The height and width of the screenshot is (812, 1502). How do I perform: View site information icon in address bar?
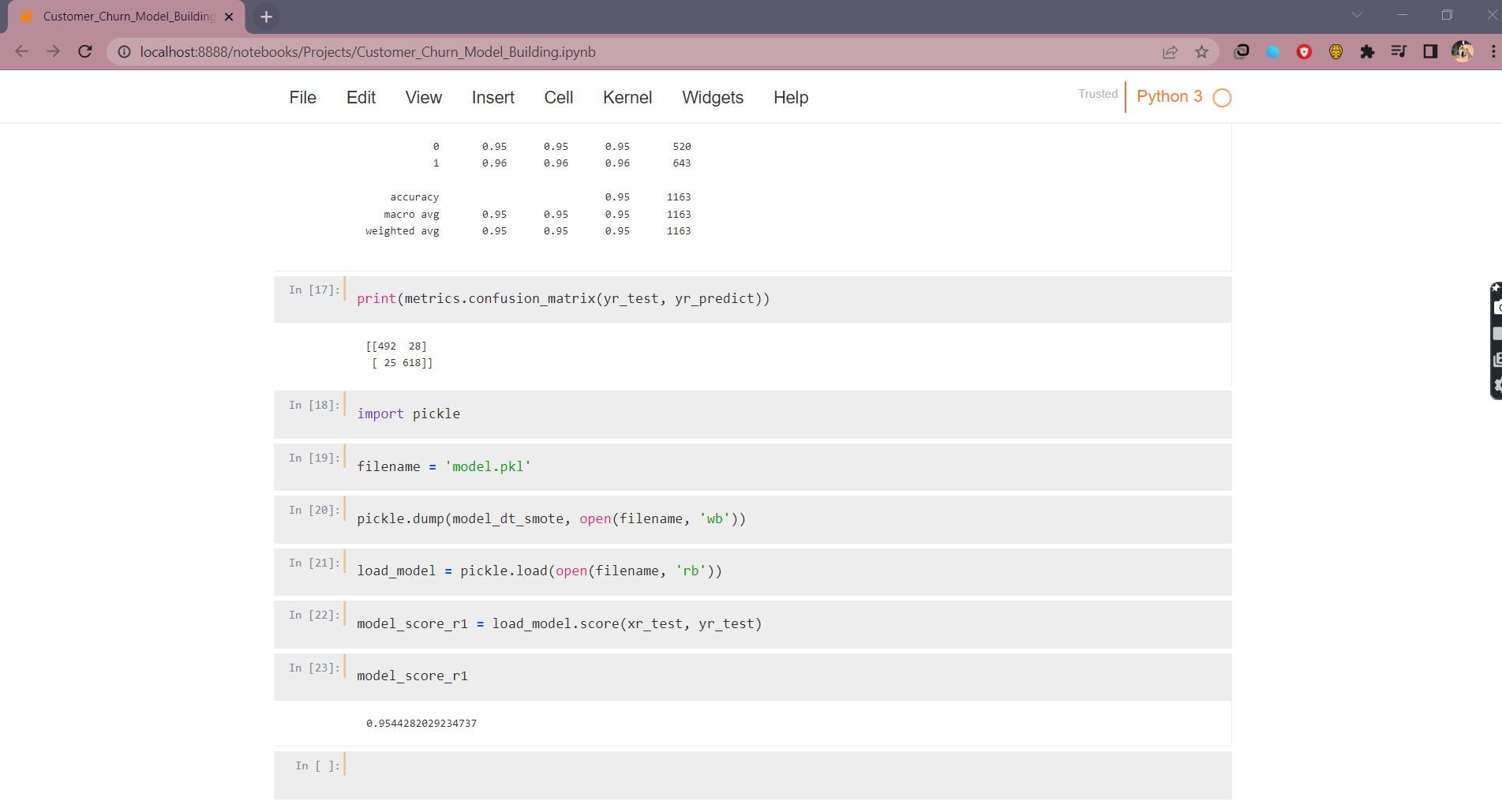click(124, 52)
